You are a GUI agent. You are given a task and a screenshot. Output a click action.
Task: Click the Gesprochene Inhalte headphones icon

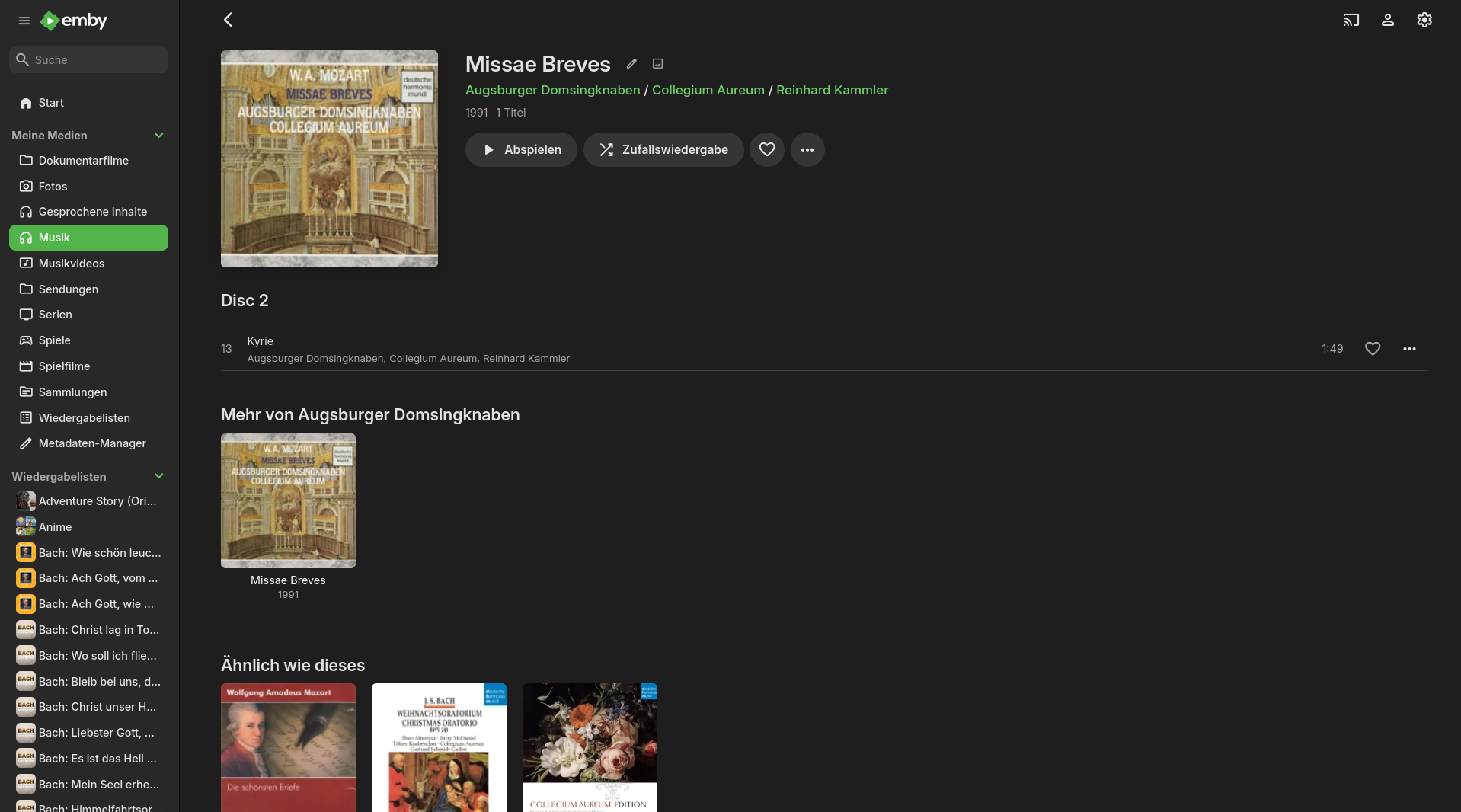(x=26, y=212)
